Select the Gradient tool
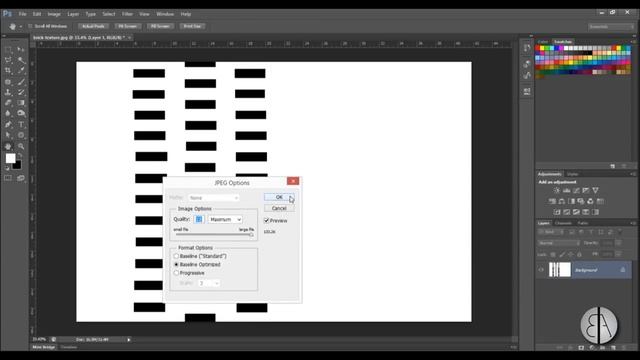 21,103
